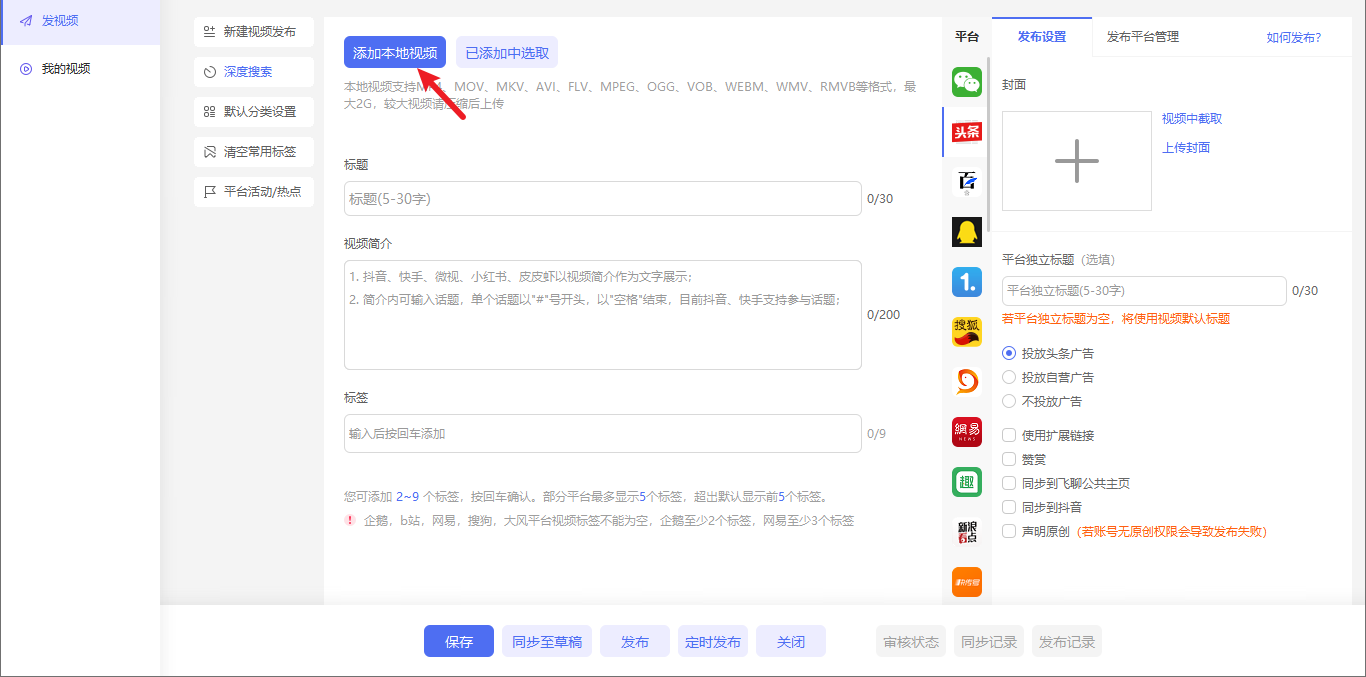Click the 添加本地视频 button
Viewport: 1366px width, 677px height.
(x=395, y=53)
